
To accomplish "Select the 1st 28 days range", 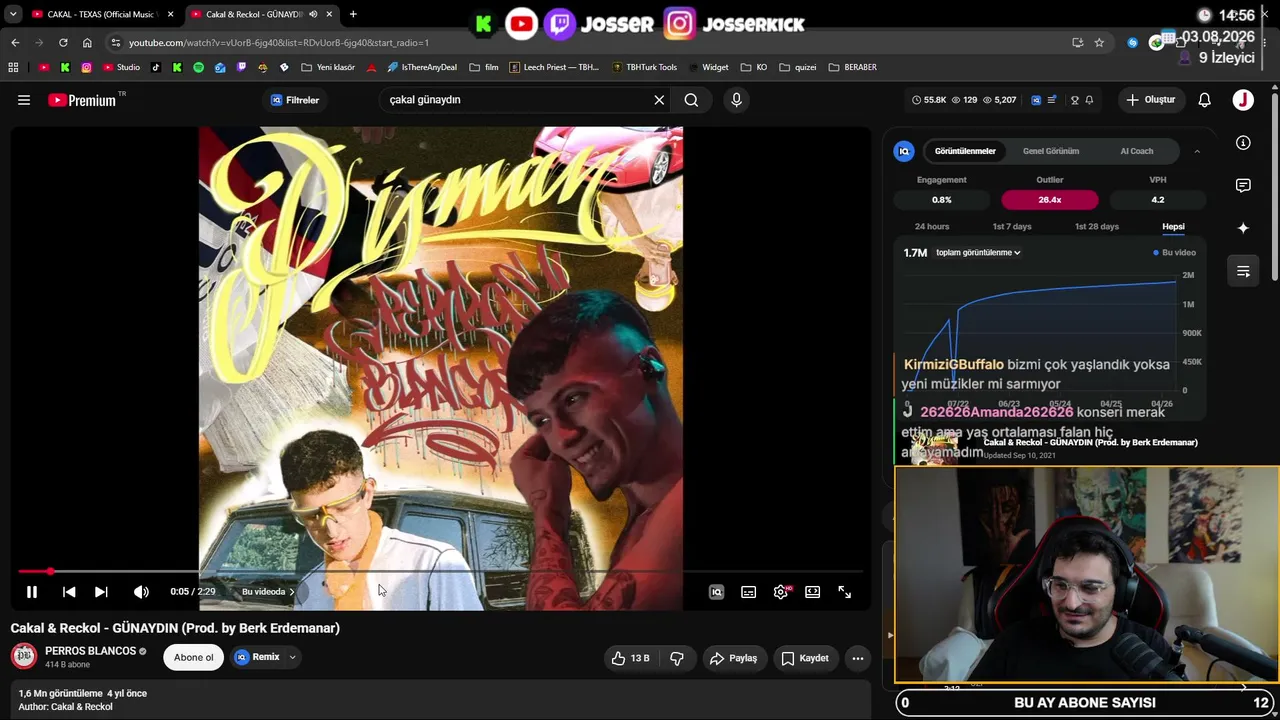I will [1097, 227].
